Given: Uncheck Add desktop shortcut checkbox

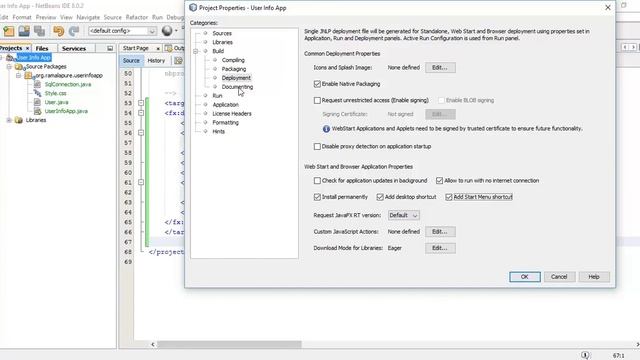Looking at the screenshot, I should pos(380,197).
